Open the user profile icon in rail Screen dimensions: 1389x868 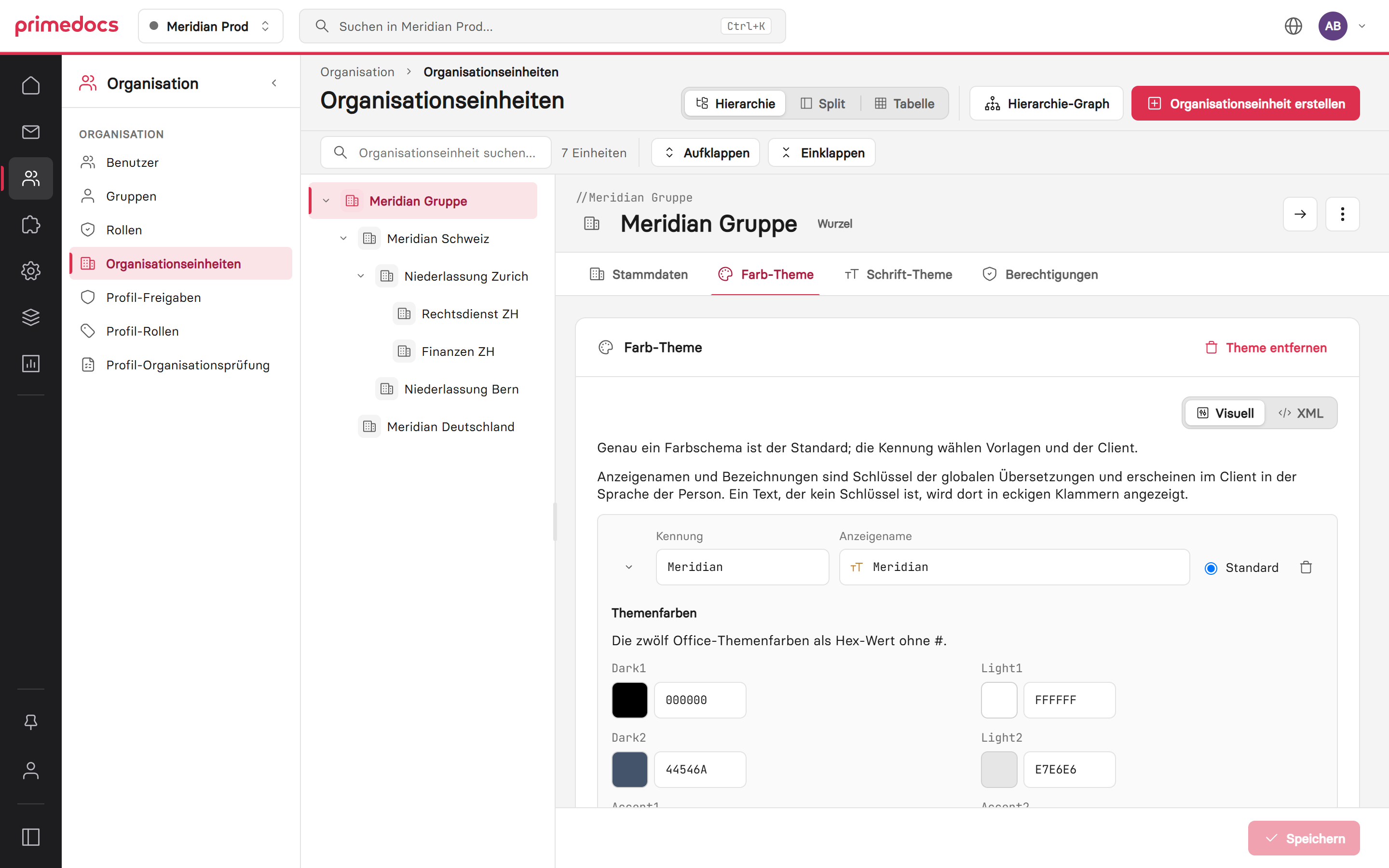pos(30,771)
